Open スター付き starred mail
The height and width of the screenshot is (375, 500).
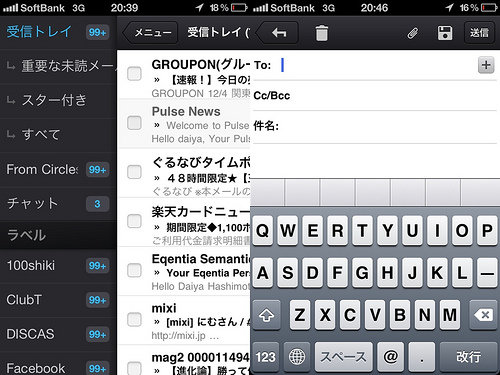[58, 100]
